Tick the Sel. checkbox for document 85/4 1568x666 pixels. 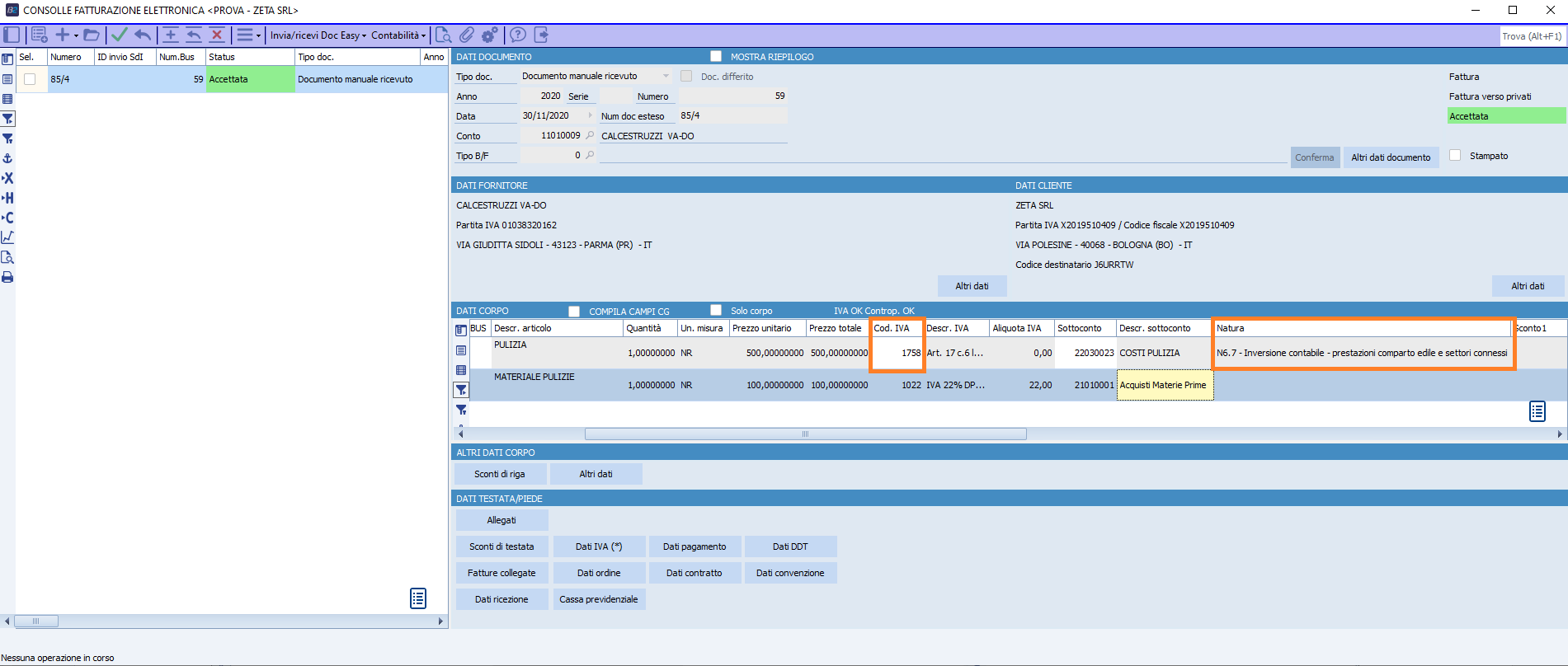30,79
